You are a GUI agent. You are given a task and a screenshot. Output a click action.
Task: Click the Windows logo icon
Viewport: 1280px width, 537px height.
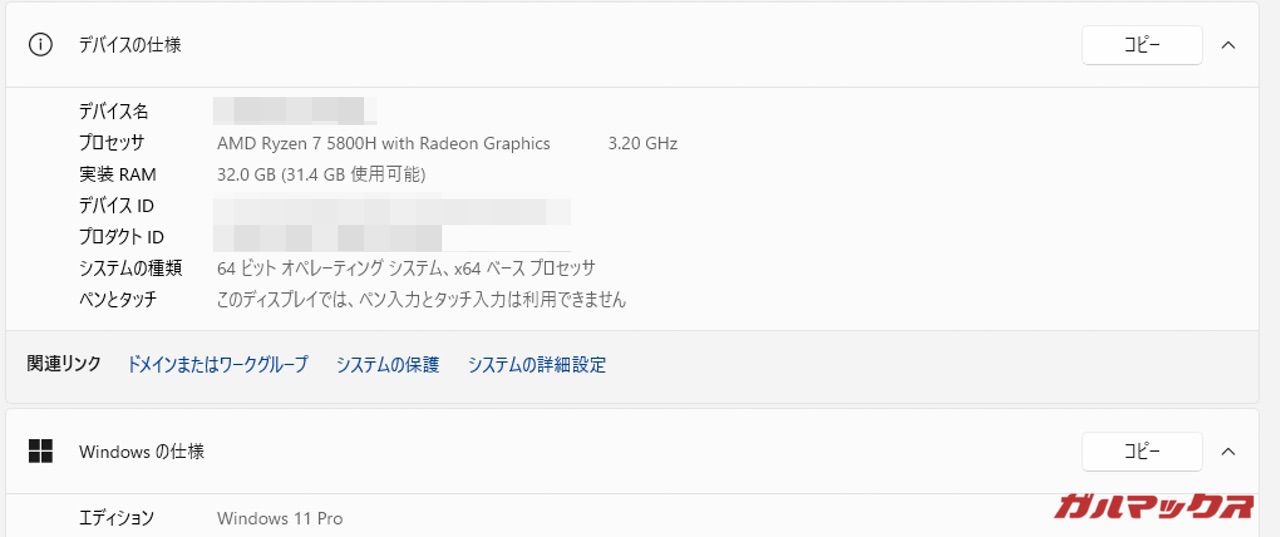point(40,452)
